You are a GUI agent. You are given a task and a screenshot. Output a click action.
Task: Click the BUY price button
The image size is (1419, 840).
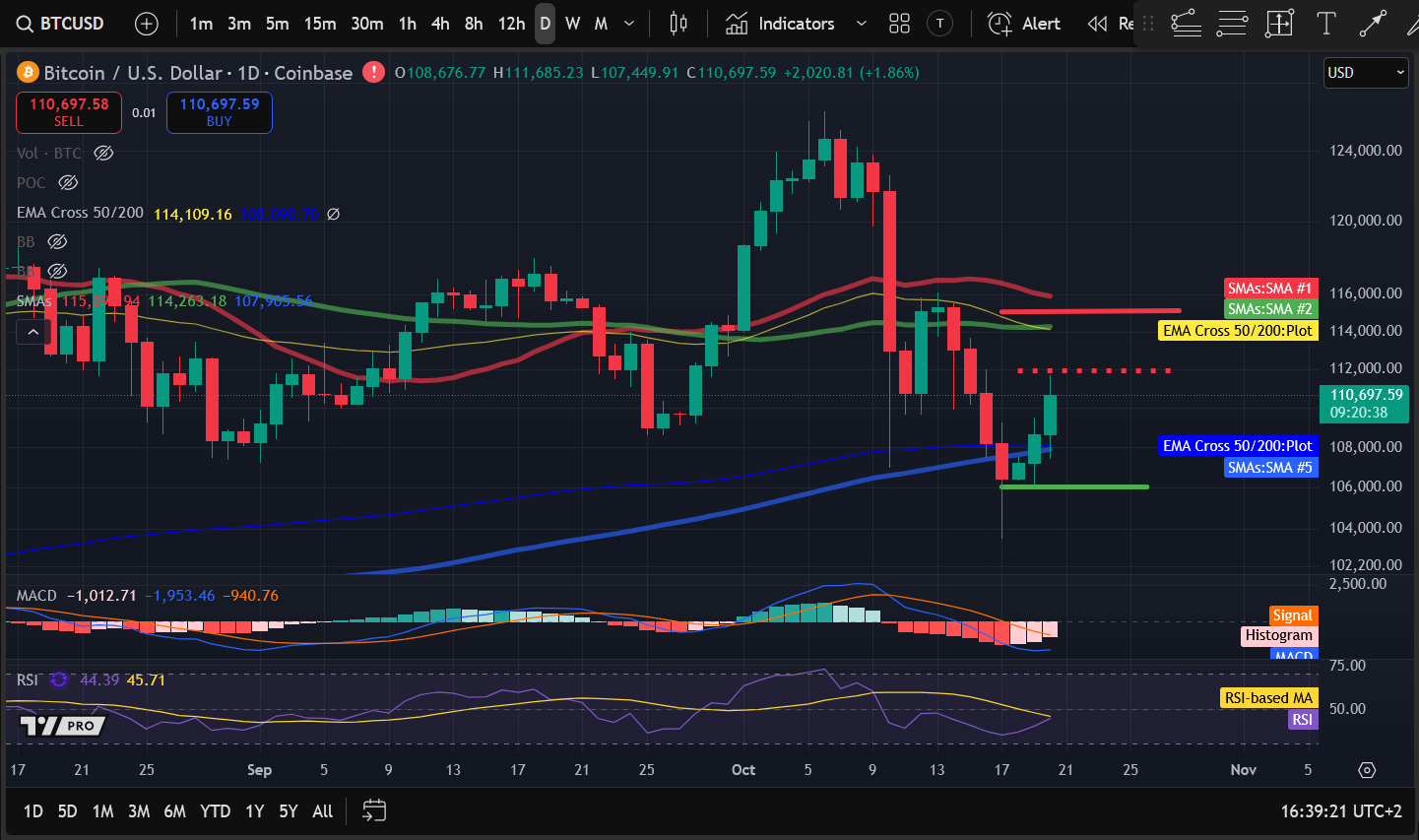[220, 112]
